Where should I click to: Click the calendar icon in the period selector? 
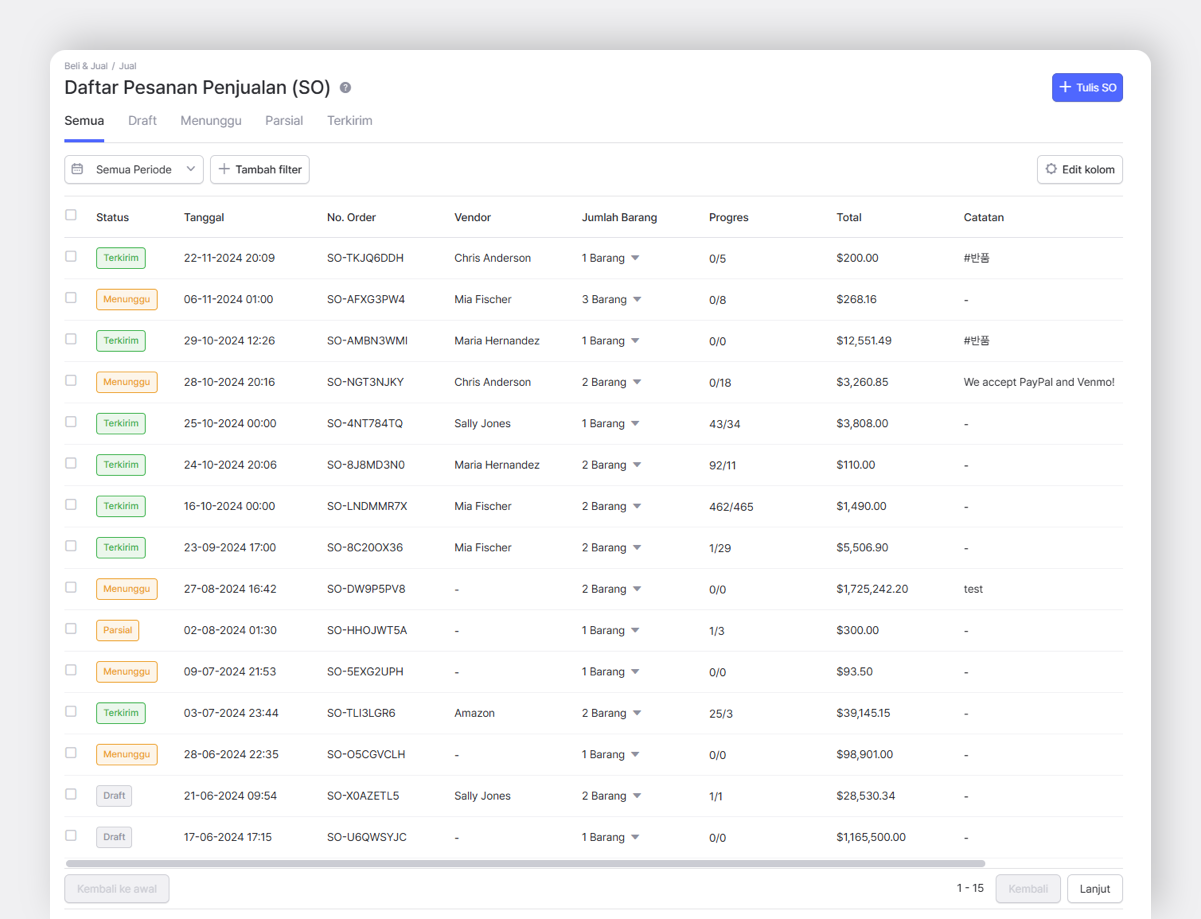click(78, 170)
